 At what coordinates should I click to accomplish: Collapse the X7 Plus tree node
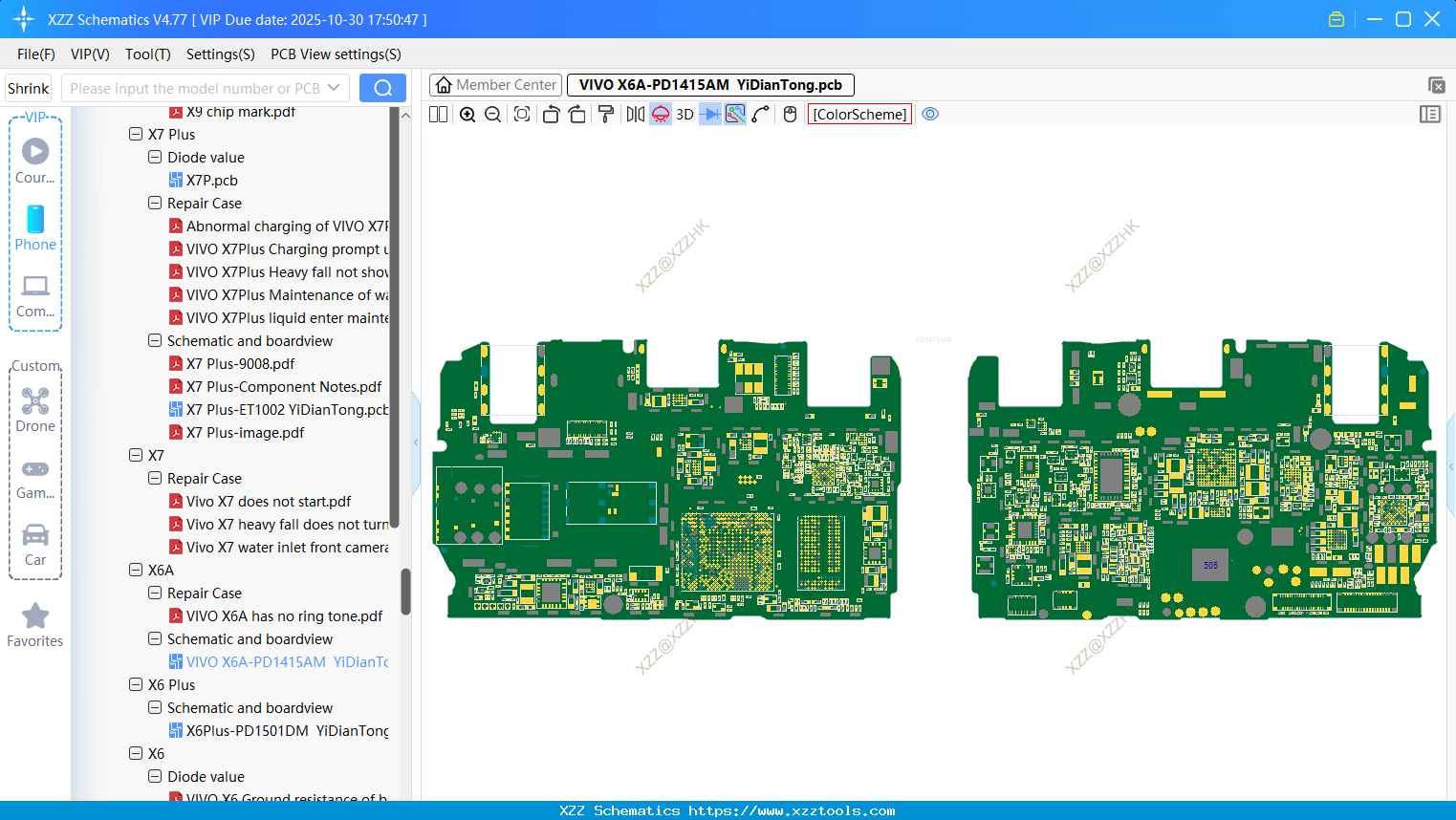[x=136, y=135]
